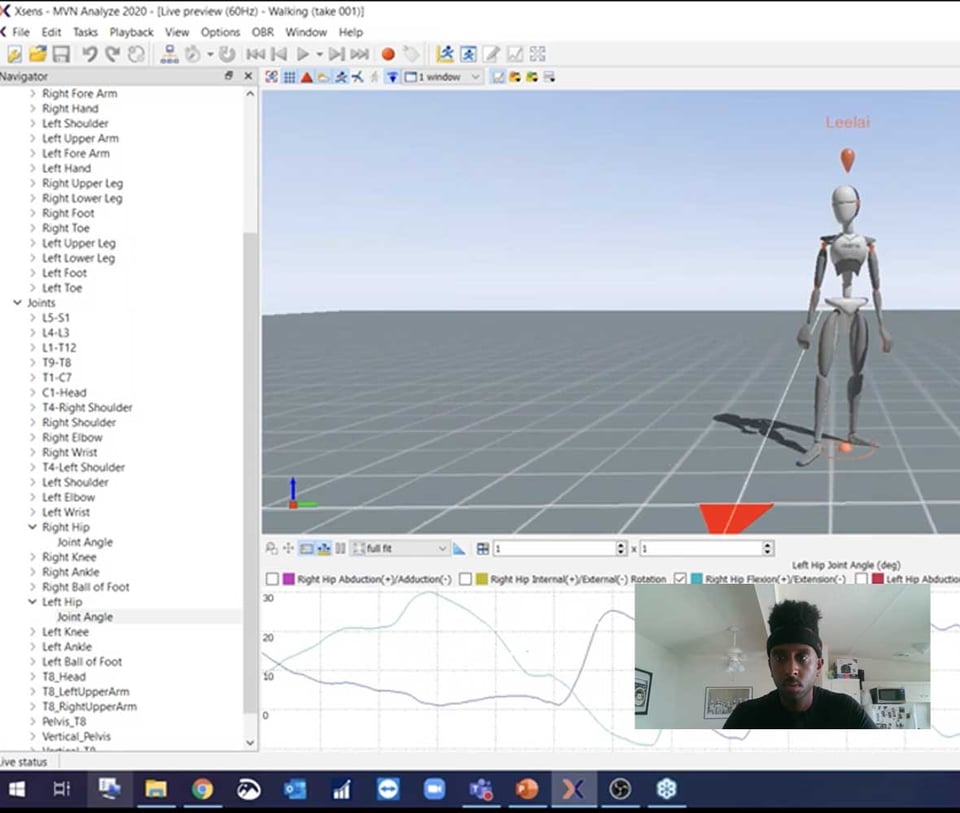The width and height of the screenshot is (960, 813).
Task: Select the Play button in the playback toolbar
Action: tap(303, 54)
